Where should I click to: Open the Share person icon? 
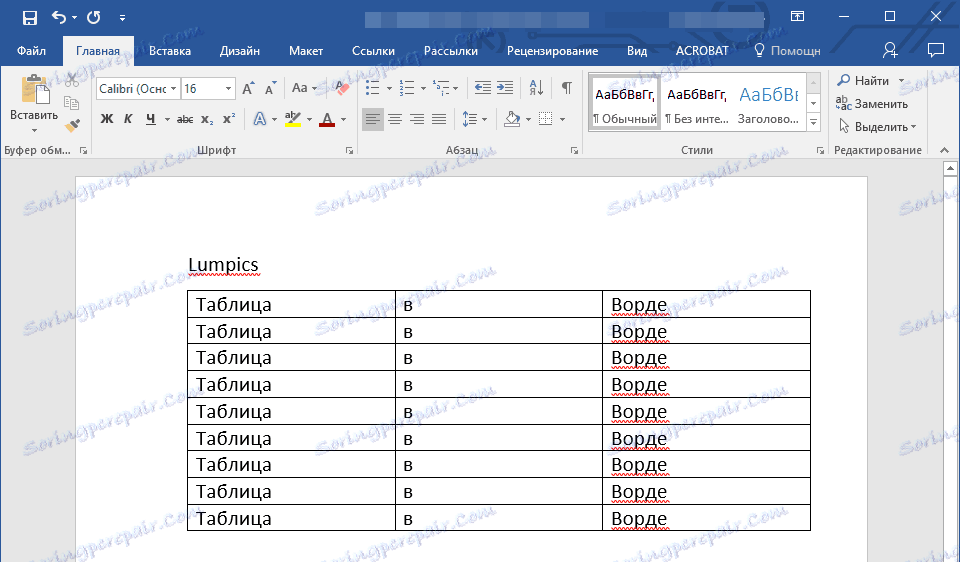click(890, 51)
